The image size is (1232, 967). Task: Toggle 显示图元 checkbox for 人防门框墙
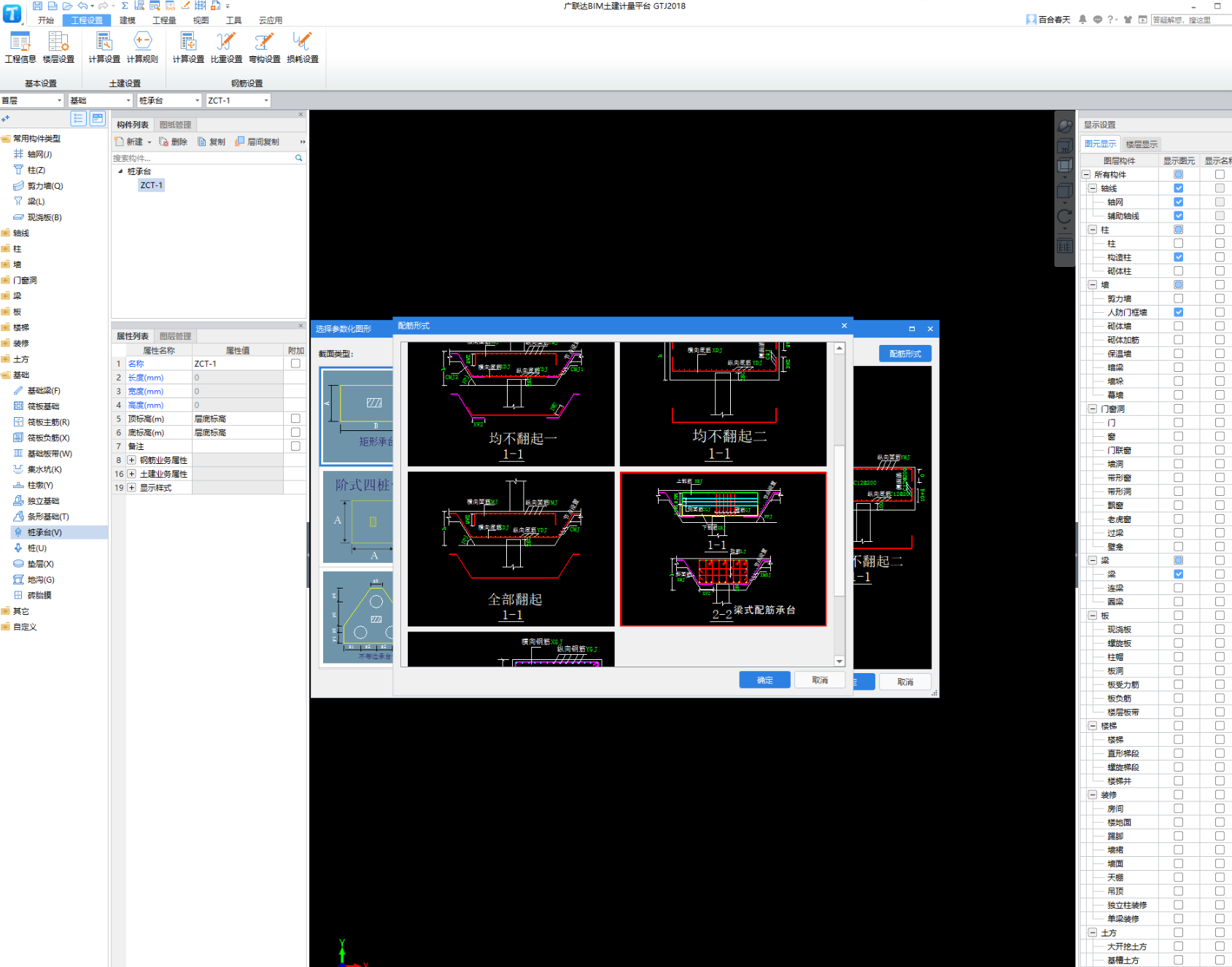tap(1178, 312)
